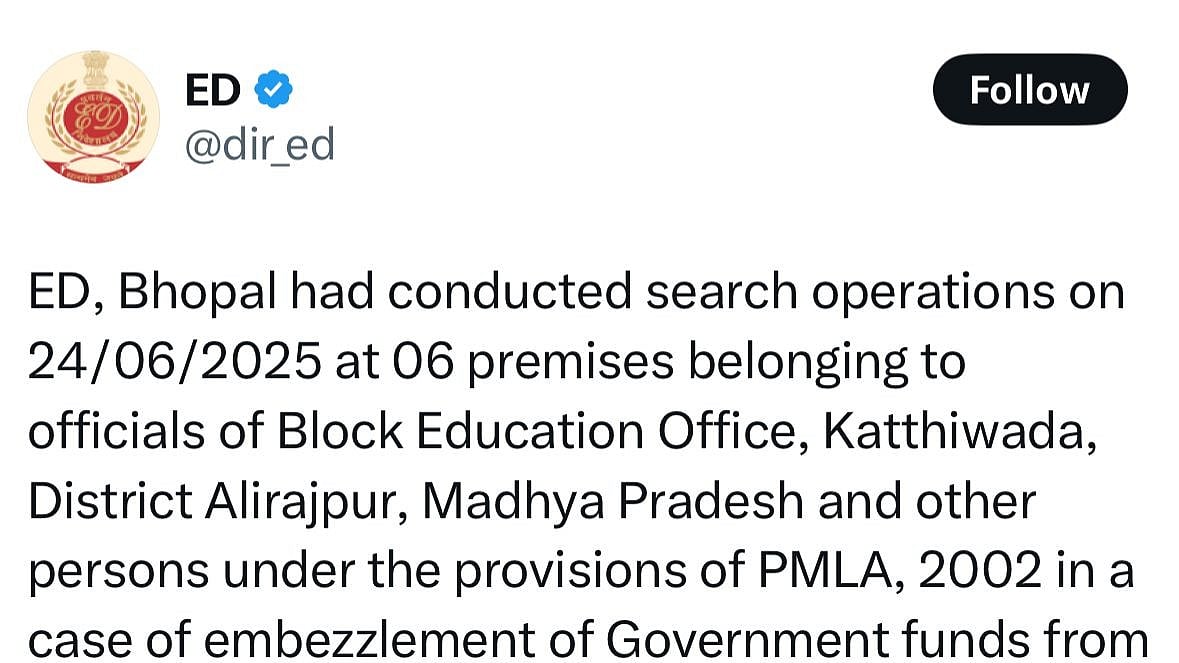Click the blue verified badge
The image size is (1179, 663).
tap(274, 89)
